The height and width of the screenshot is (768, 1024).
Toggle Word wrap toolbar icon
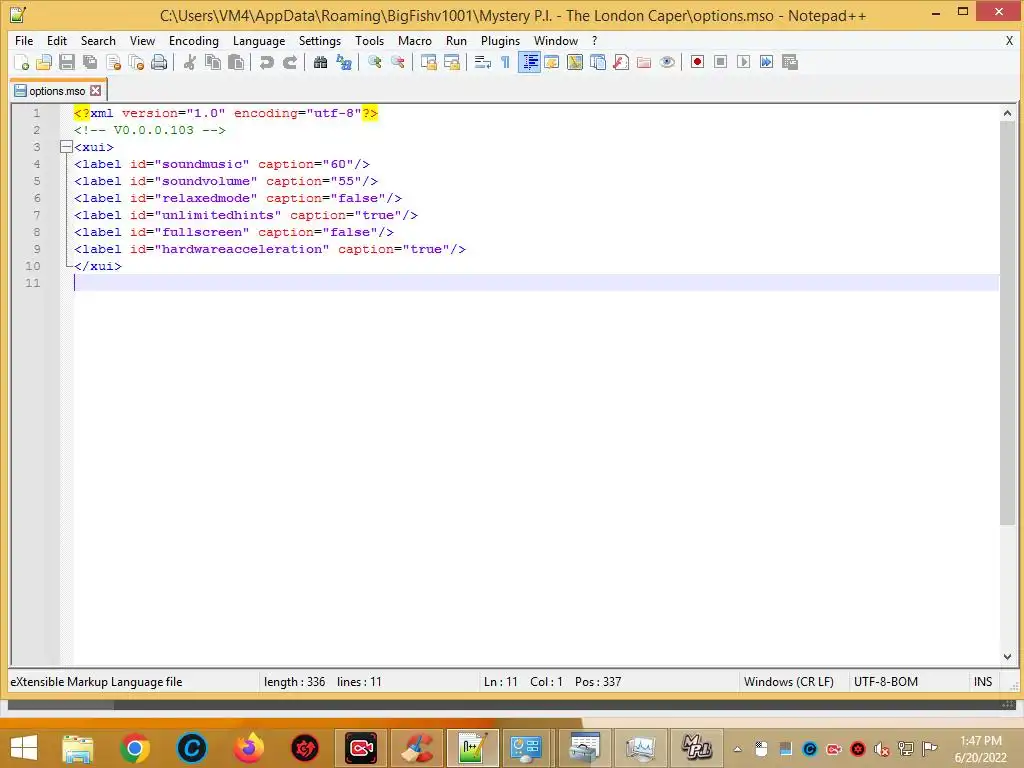point(483,62)
